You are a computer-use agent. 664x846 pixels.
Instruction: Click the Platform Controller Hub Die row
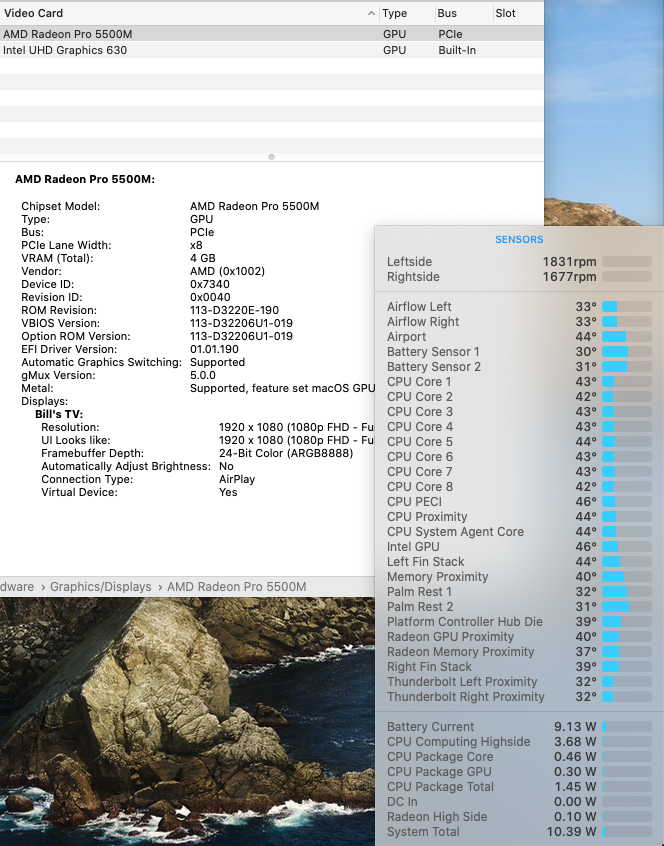coord(519,622)
